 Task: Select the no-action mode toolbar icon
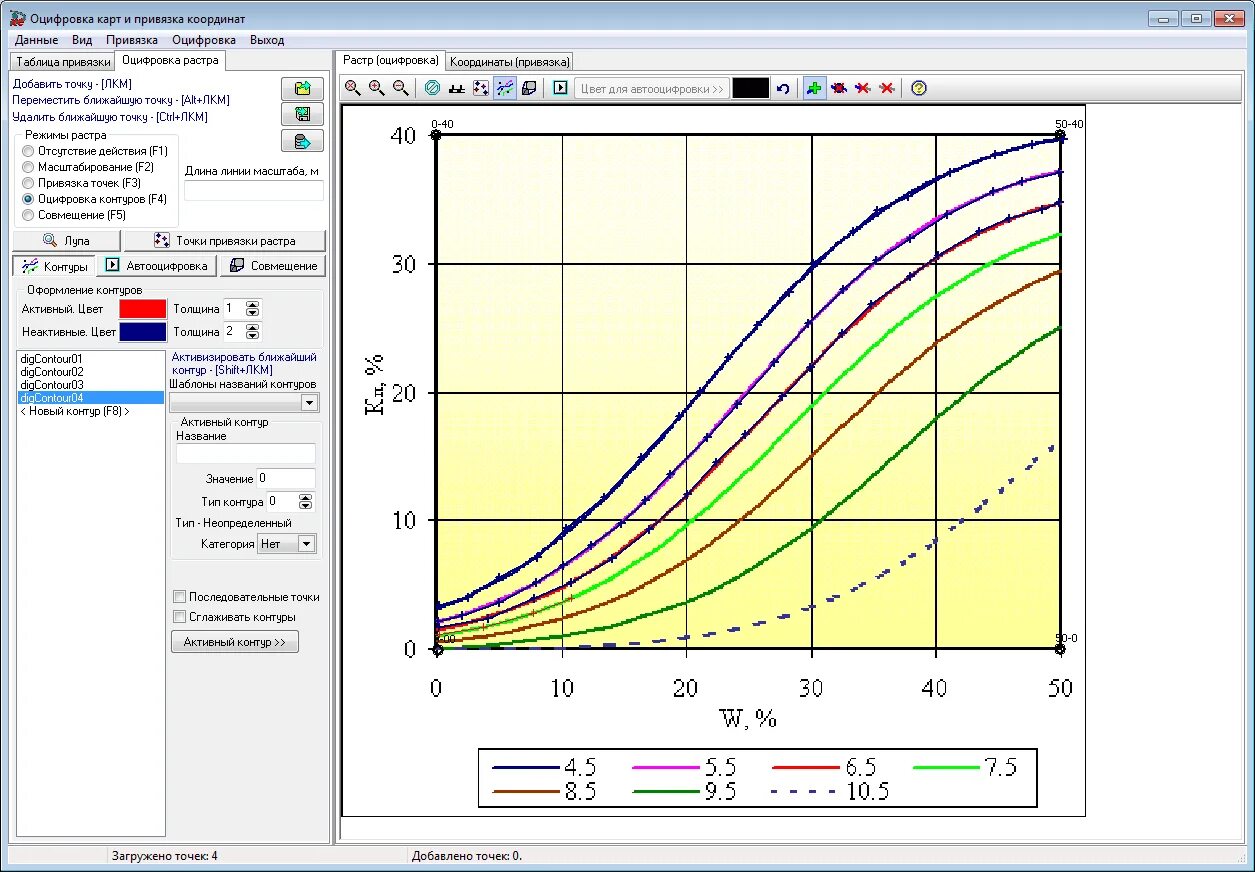point(432,88)
